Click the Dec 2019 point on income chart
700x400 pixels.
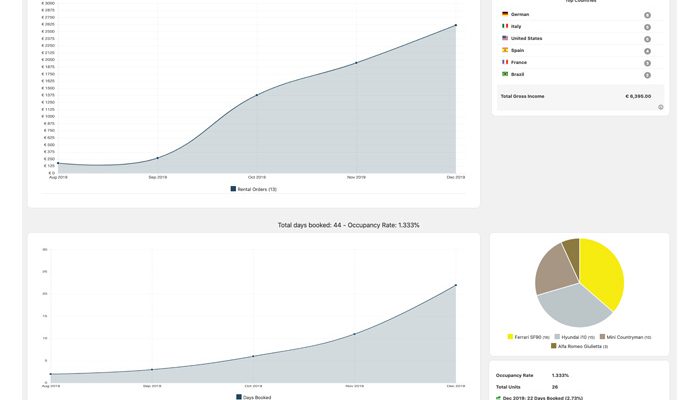tap(456, 25)
